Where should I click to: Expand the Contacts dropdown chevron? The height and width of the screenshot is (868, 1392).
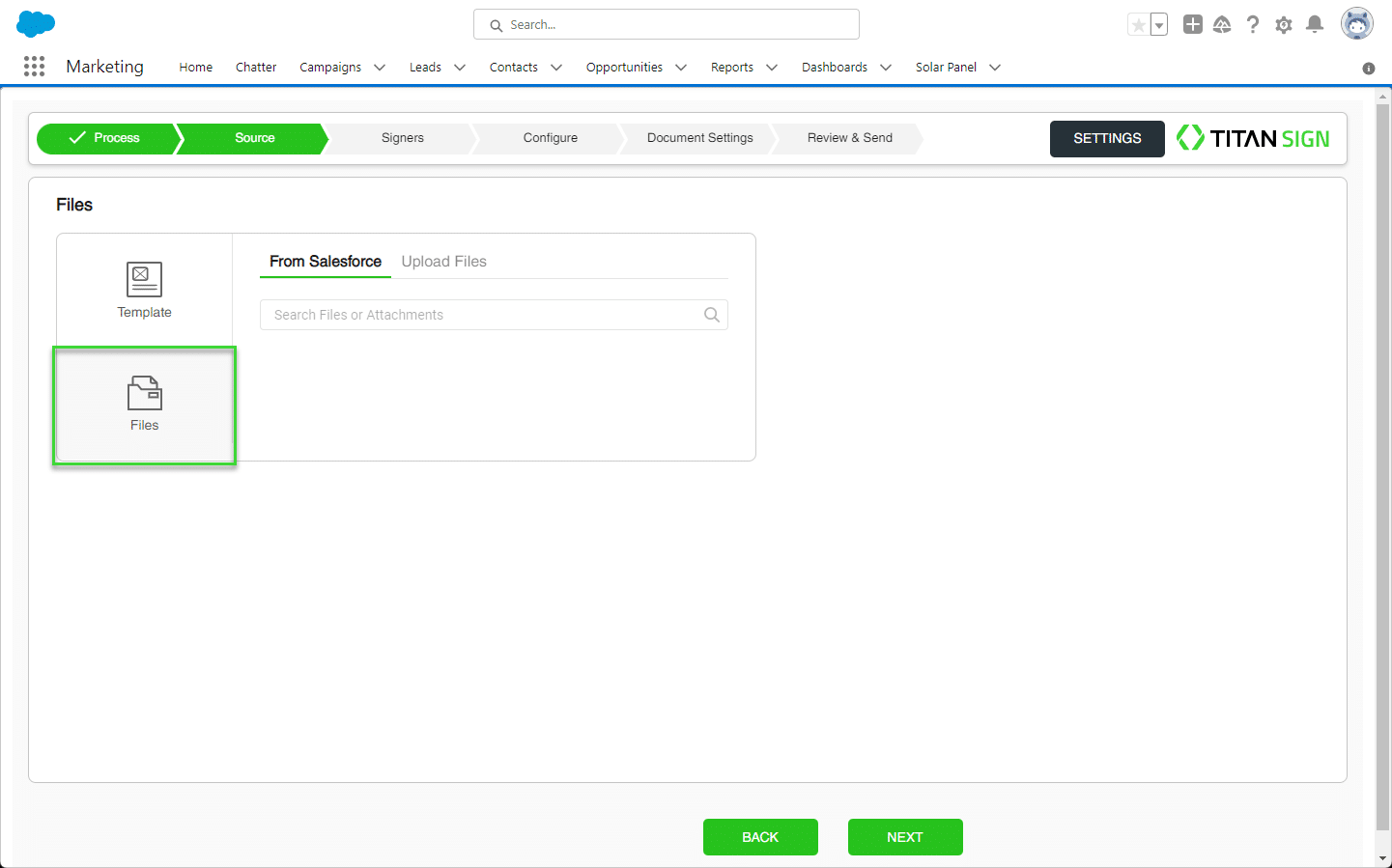(x=556, y=68)
